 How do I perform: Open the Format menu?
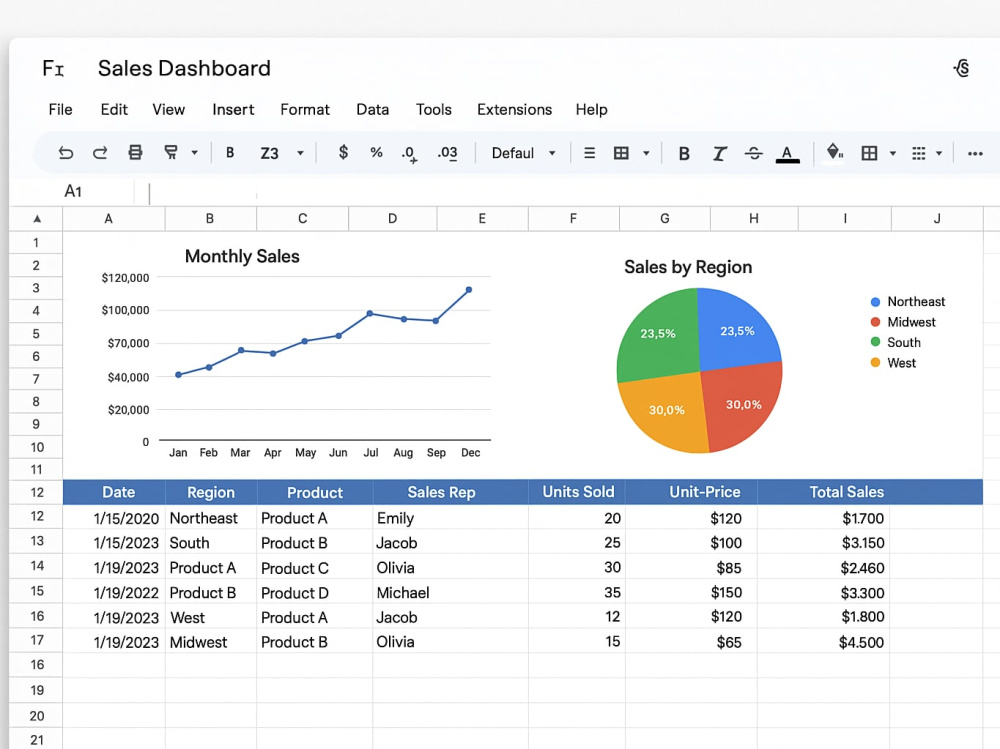[305, 110]
